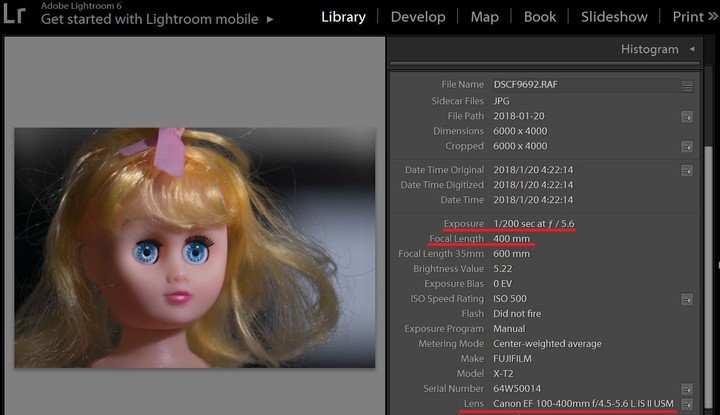The image size is (720, 415).
Task: Open the Map module
Action: click(484, 17)
